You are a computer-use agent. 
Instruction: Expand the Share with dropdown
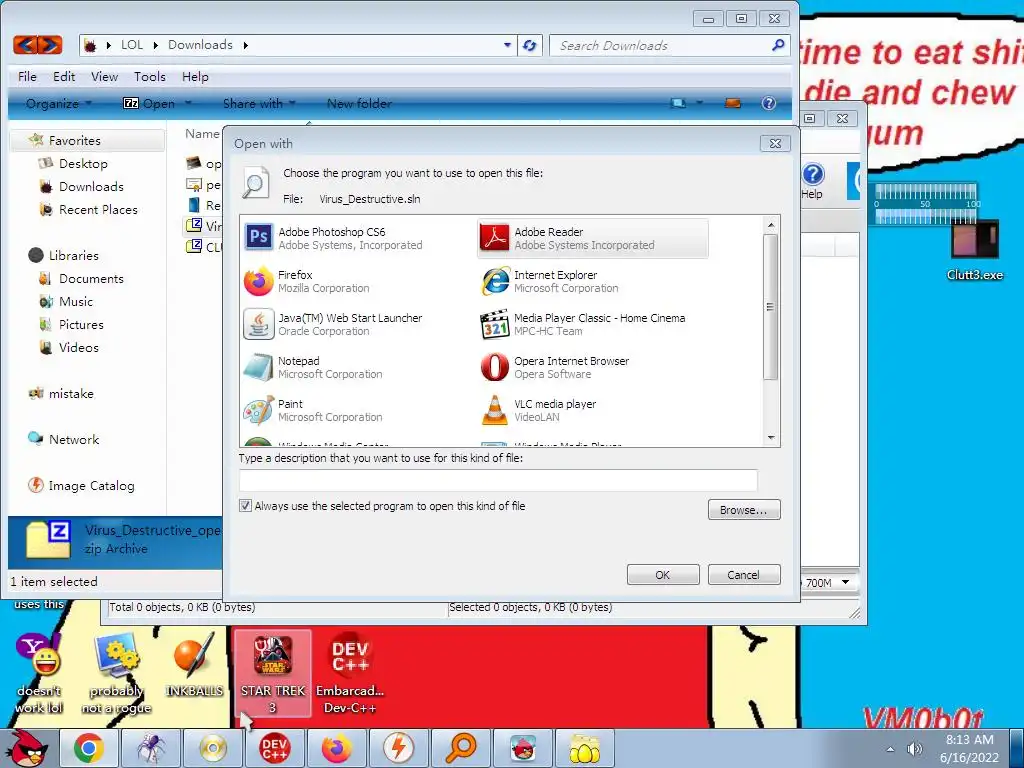tap(259, 103)
